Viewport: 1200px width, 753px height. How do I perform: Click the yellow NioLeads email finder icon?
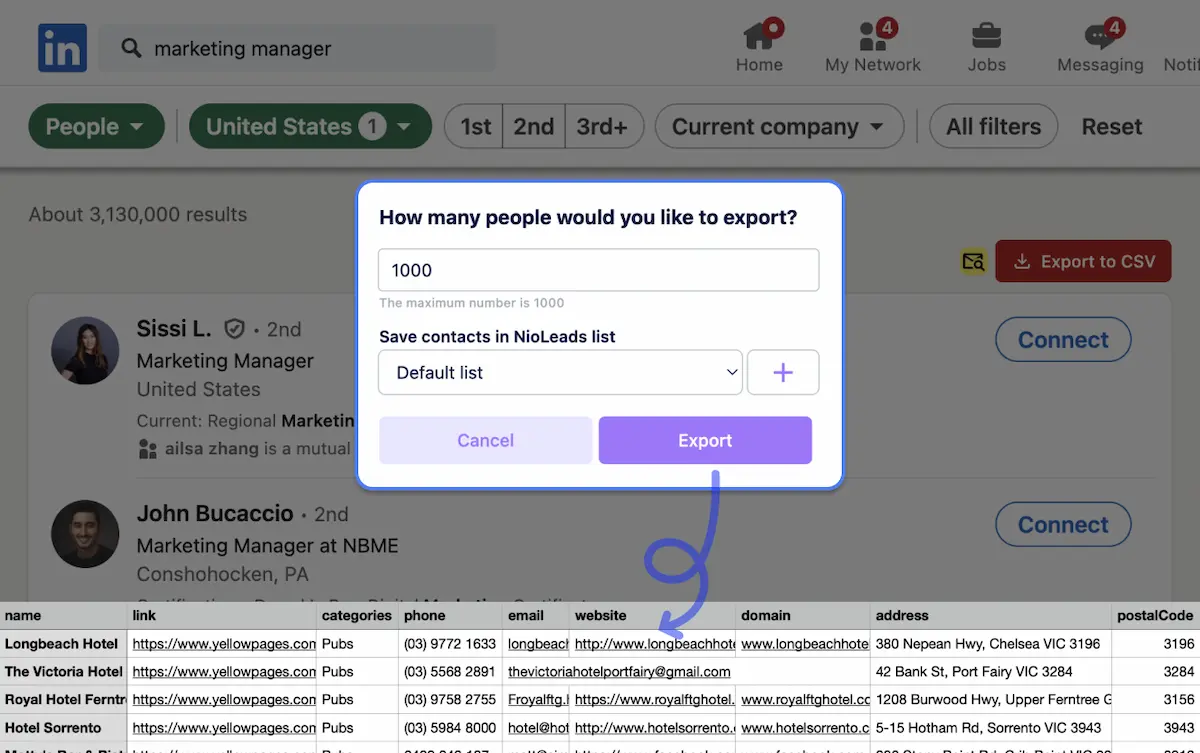tap(973, 262)
